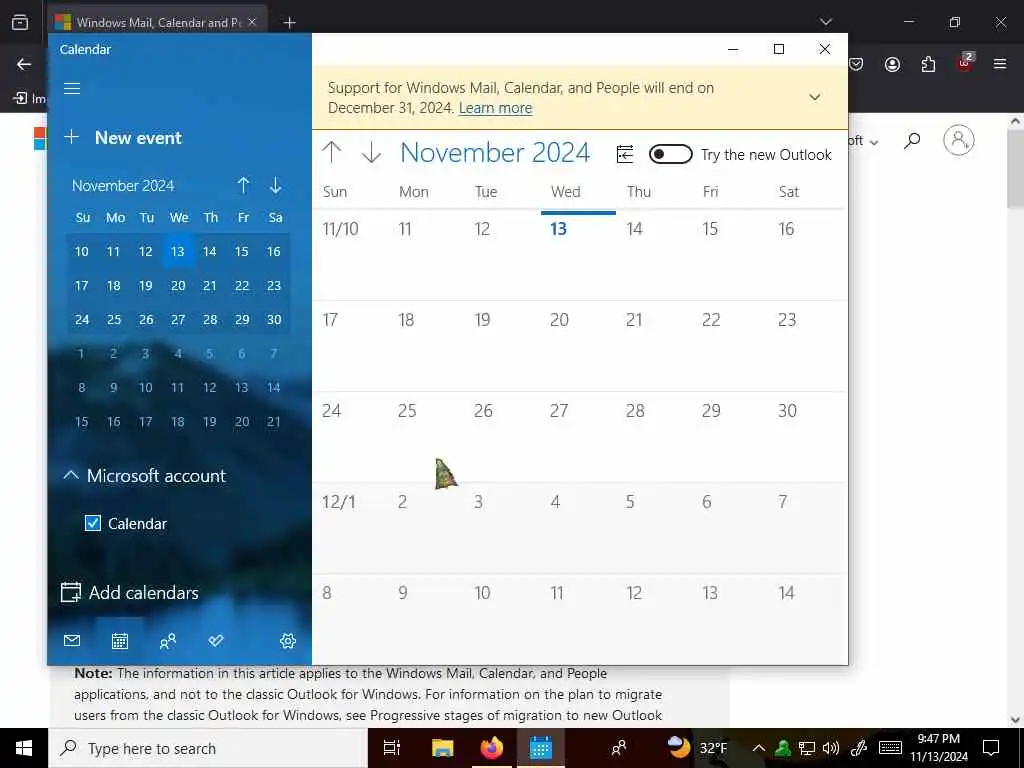The width and height of the screenshot is (1024, 768).
Task: Open People from the bottom navigation
Action: 168,641
